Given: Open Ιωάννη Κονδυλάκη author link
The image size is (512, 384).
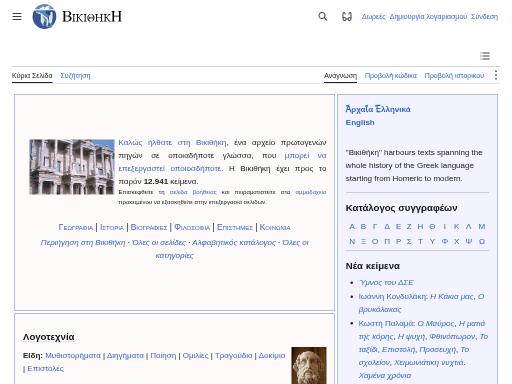Looking at the screenshot, I should (x=393, y=296).
